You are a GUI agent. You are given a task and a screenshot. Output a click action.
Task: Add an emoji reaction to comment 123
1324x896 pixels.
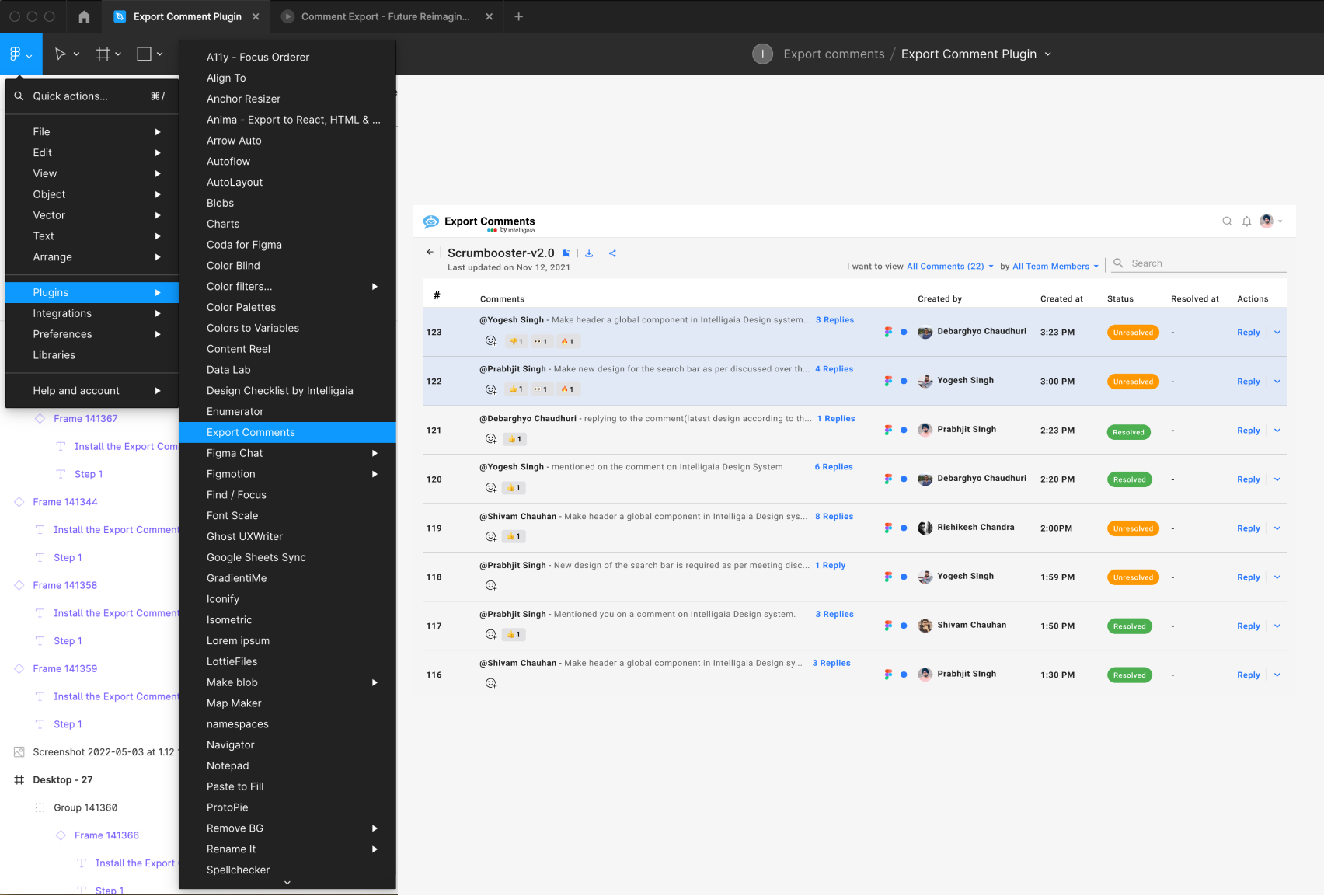tap(490, 341)
